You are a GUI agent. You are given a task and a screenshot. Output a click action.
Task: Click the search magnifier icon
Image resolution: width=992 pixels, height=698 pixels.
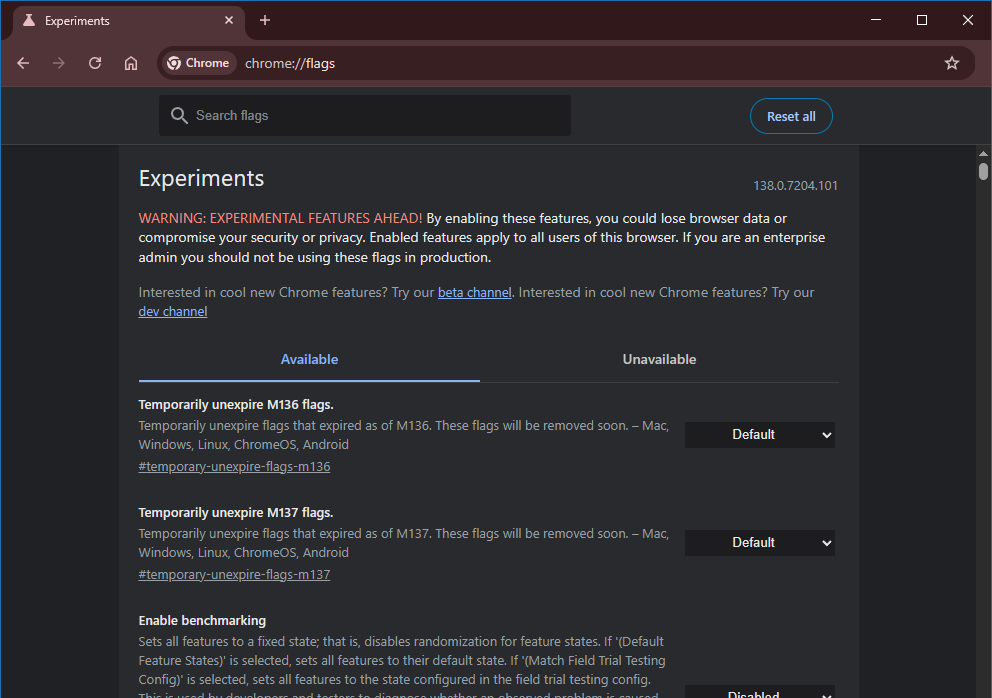pyautogui.click(x=179, y=116)
